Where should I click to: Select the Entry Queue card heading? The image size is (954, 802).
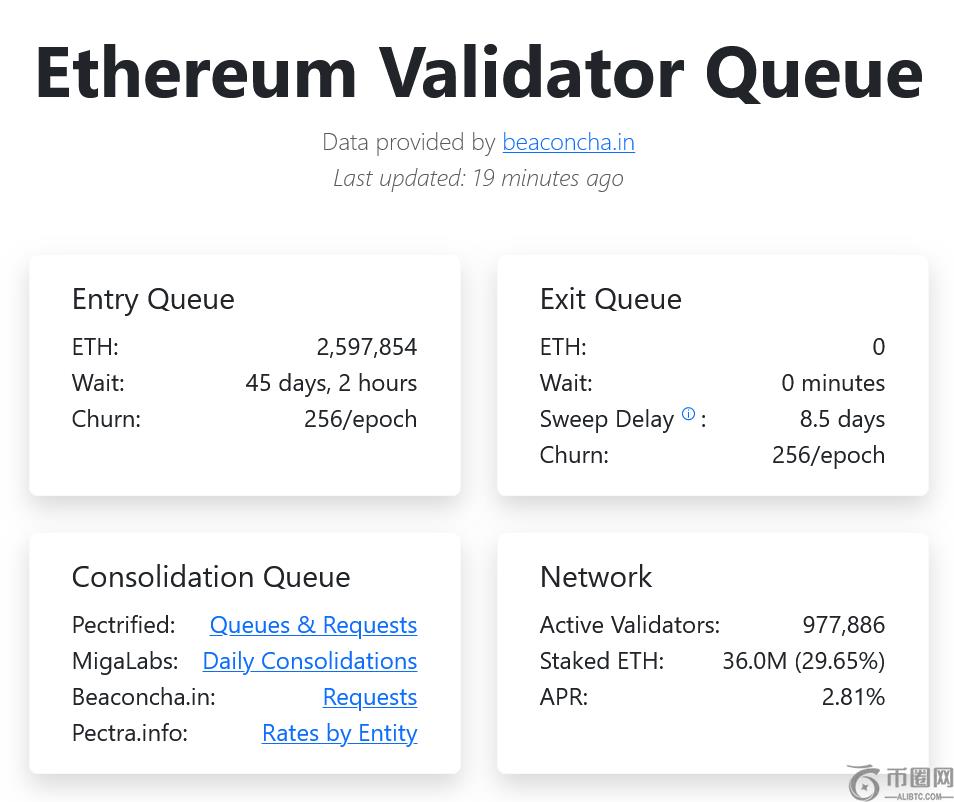pos(153,299)
